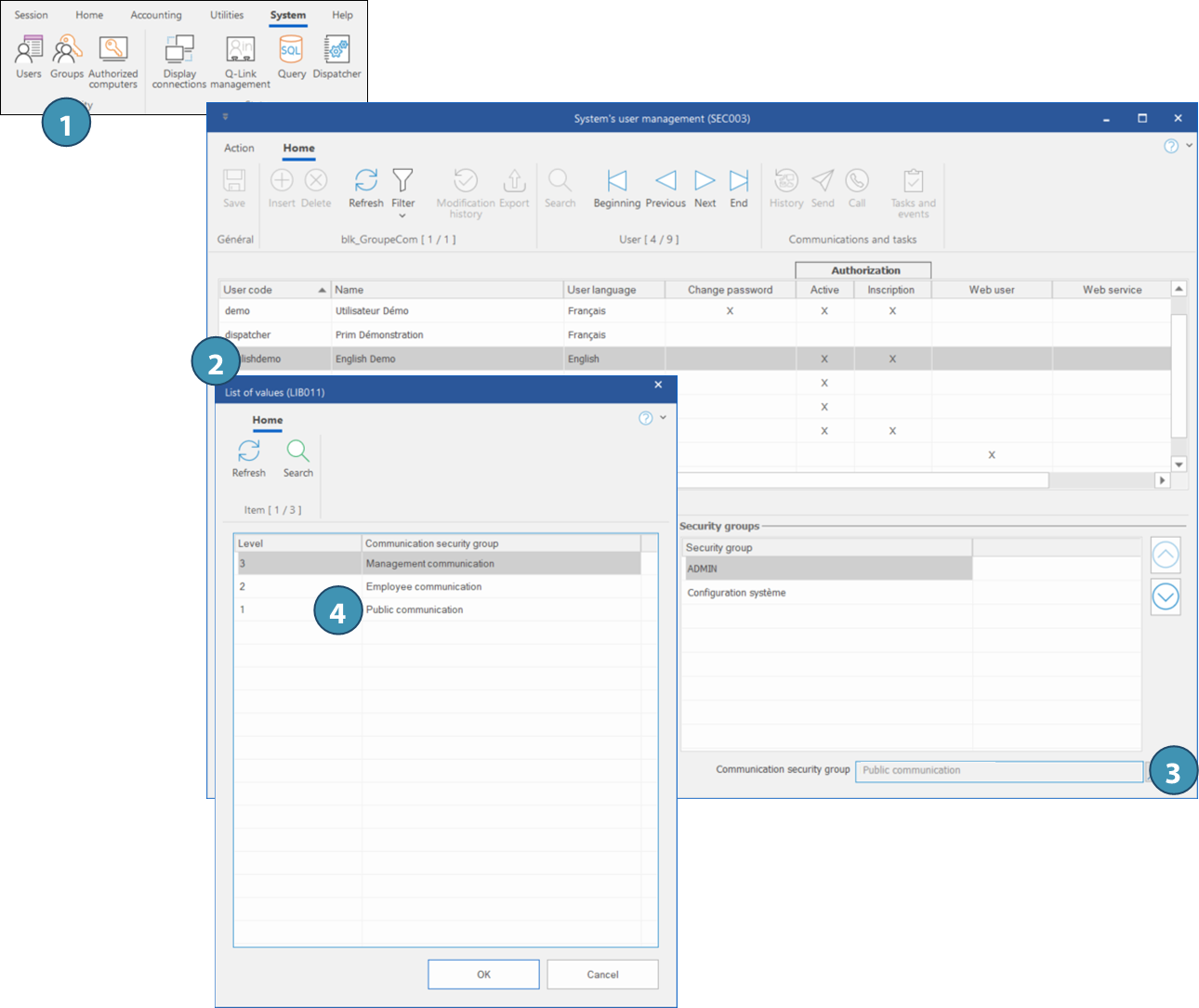Switch to the Action tab
Screen dimensions: 1199x1008
239,149
